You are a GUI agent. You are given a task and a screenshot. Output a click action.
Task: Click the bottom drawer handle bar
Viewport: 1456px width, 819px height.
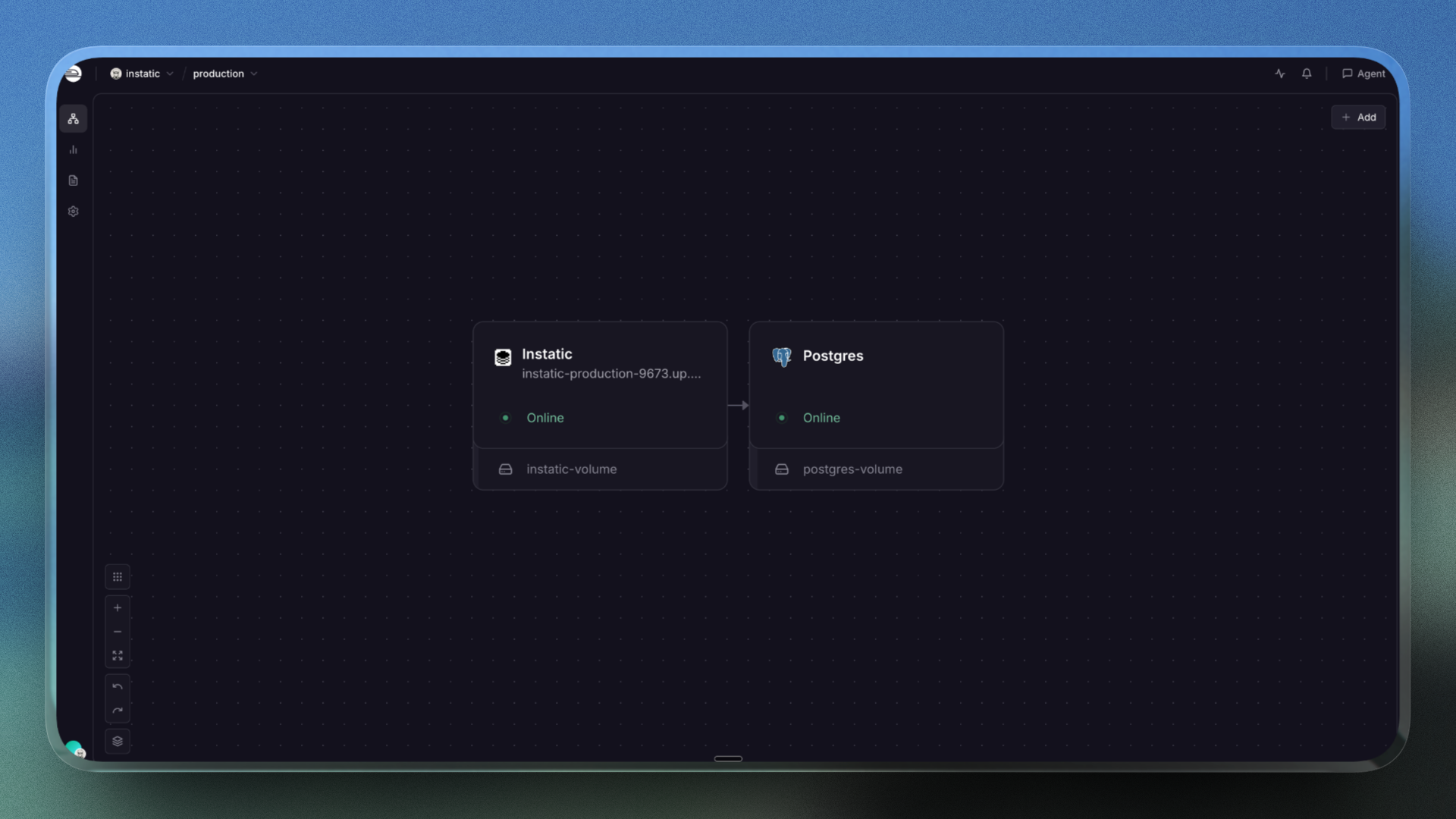[x=728, y=758]
